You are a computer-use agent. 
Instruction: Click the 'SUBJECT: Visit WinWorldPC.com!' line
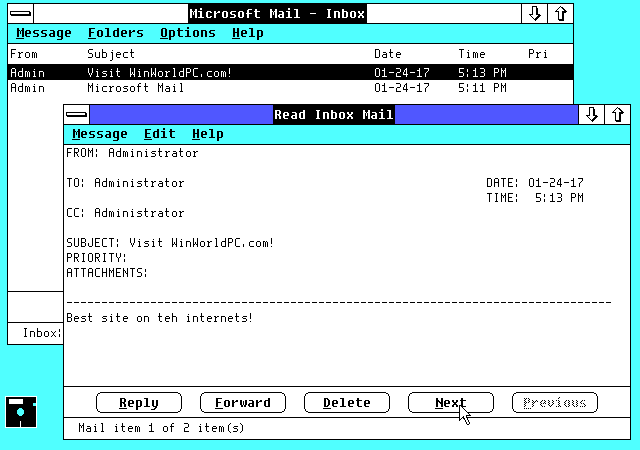[x=170, y=243]
